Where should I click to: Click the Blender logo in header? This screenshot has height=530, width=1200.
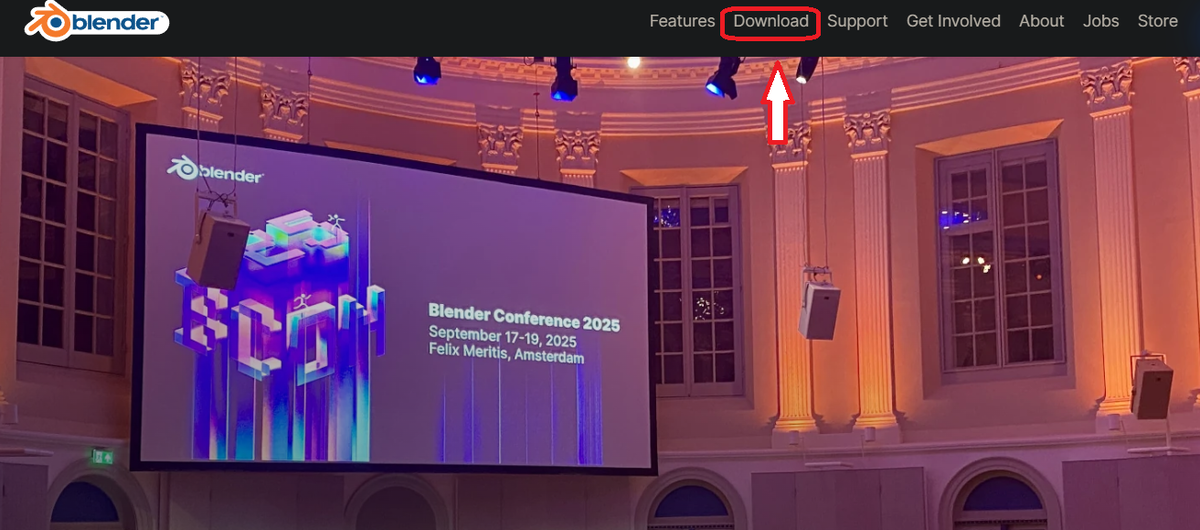pyautogui.click(x=97, y=21)
